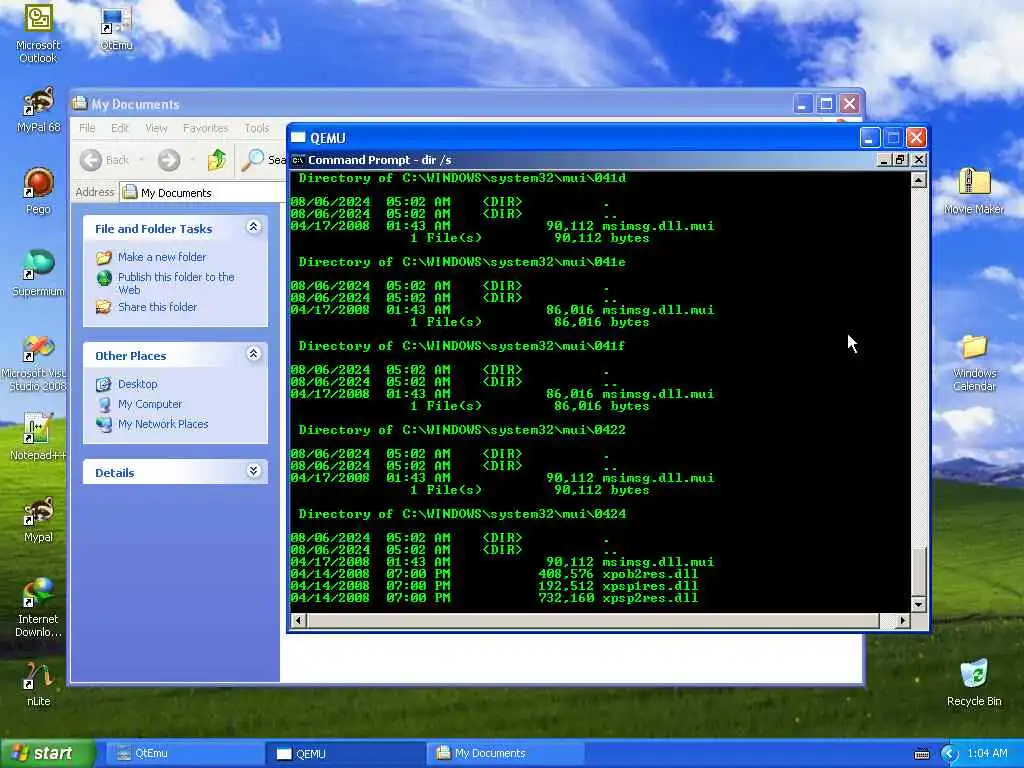Image resolution: width=1024 pixels, height=768 pixels.
Task: Open the Edit menu in My Documents
Action: [x=120, y=128]
